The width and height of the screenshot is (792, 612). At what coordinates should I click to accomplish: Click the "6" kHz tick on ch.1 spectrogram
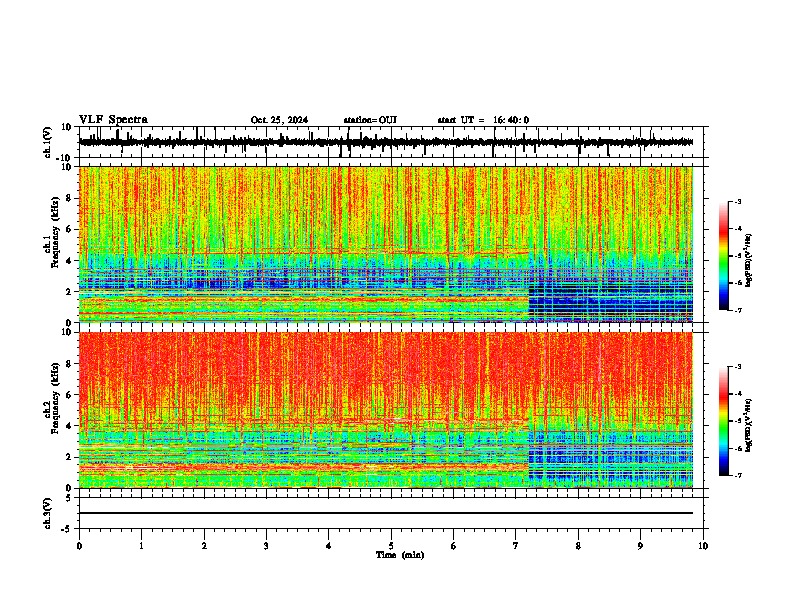click(x=70, y=230)
